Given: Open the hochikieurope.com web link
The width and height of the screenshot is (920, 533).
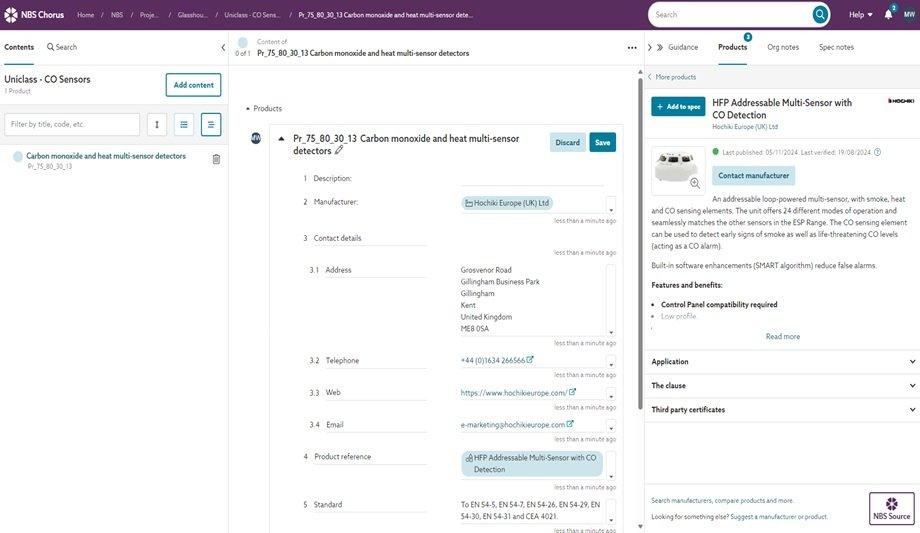Looking at the screenshot, I should tap(514, 393).
